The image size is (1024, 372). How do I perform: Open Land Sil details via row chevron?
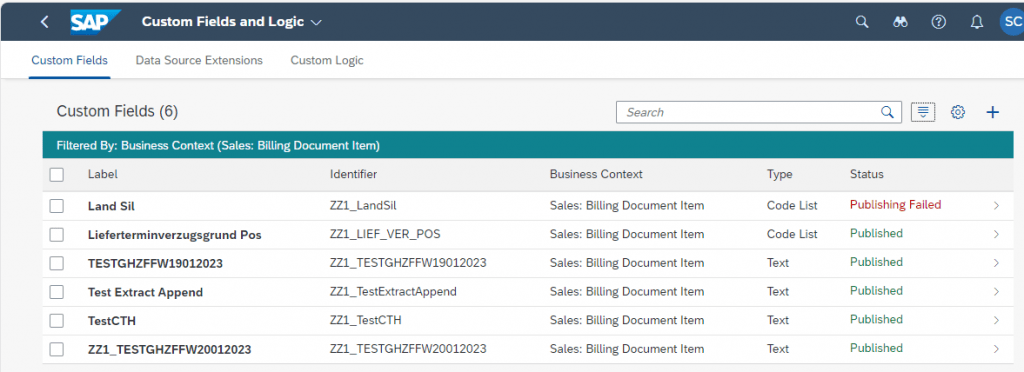click(x=996, y=206)
